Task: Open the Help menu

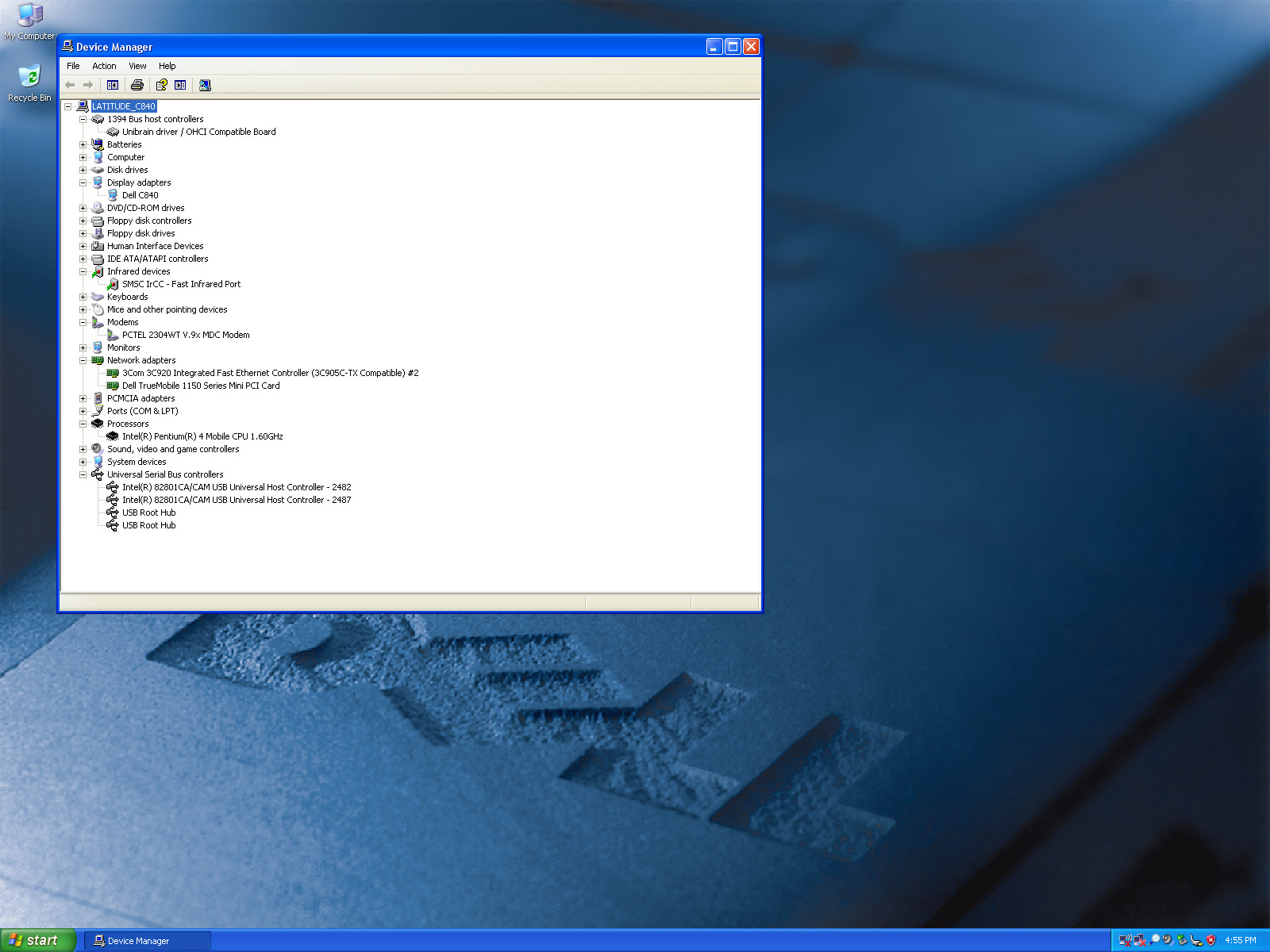Action: [x=167, y=66]
